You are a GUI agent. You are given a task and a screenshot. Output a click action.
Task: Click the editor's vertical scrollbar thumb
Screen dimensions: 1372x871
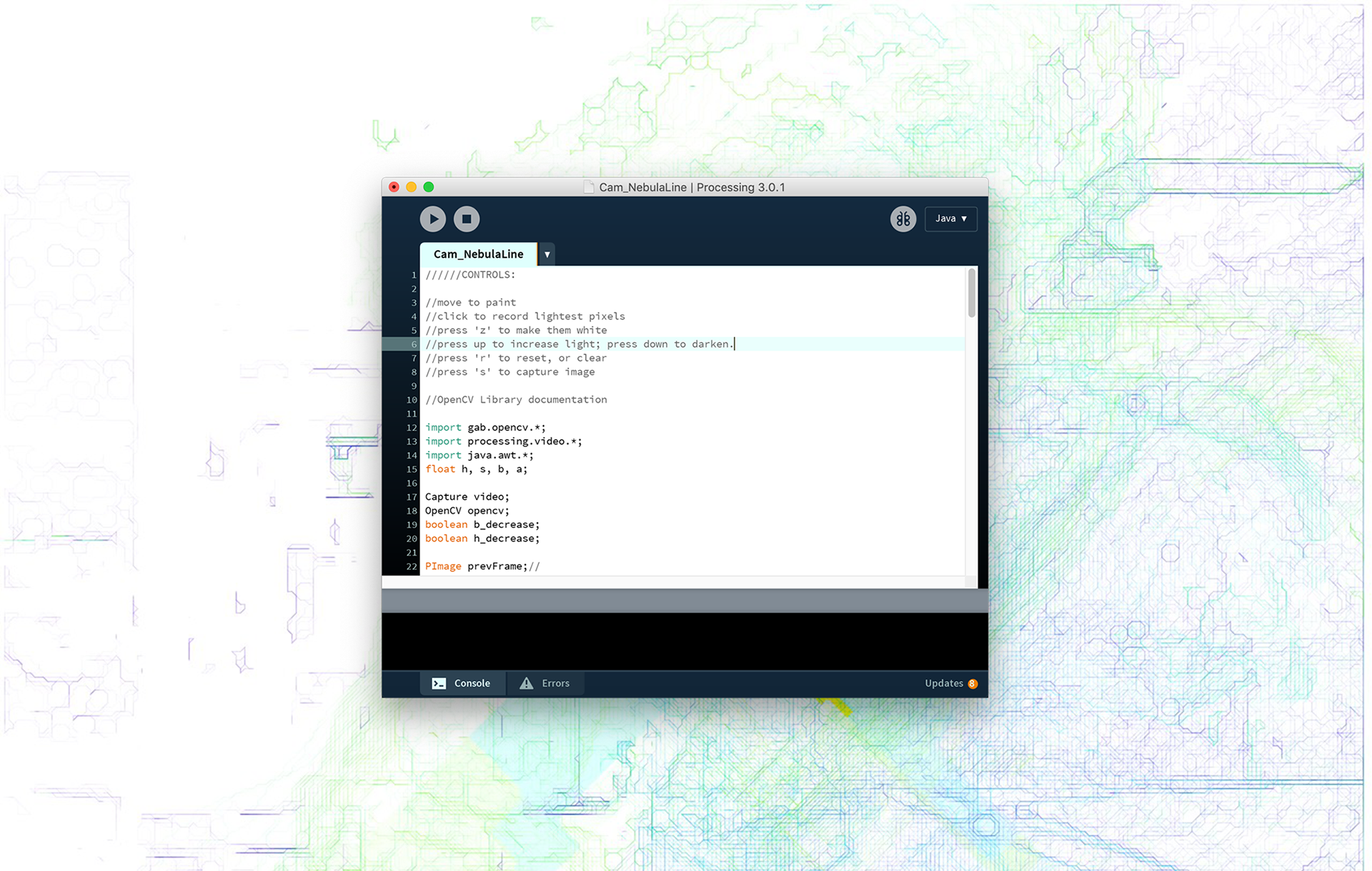(x=971, y=293)
